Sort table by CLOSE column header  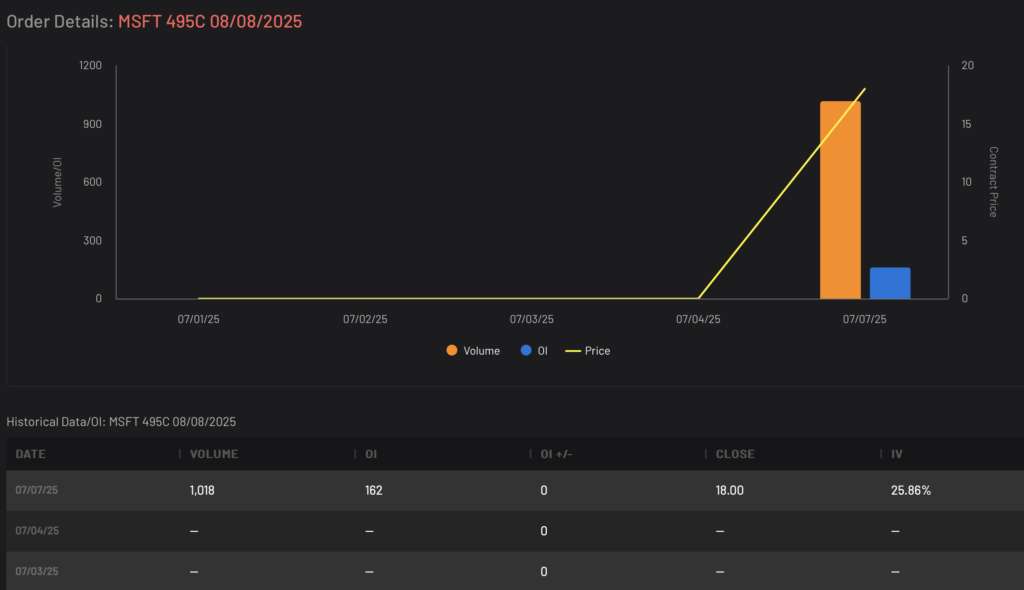point(735,454)
